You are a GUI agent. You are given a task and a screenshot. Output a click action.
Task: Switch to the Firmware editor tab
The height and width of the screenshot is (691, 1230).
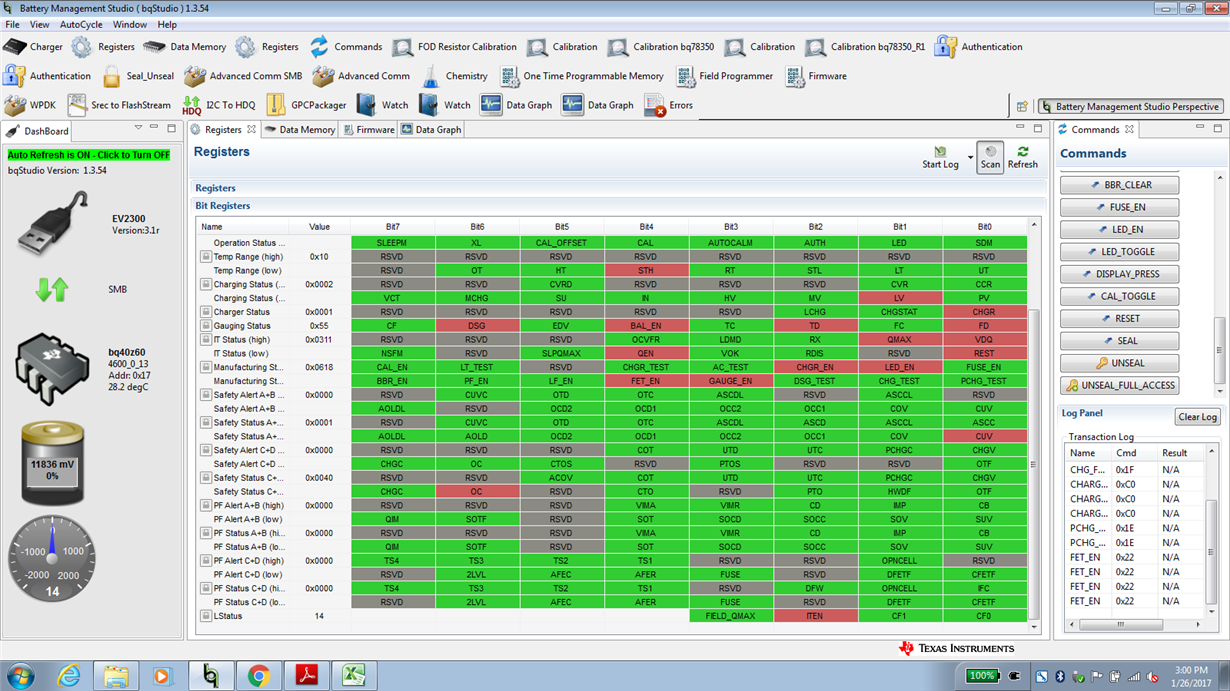(x=369, y=130)
